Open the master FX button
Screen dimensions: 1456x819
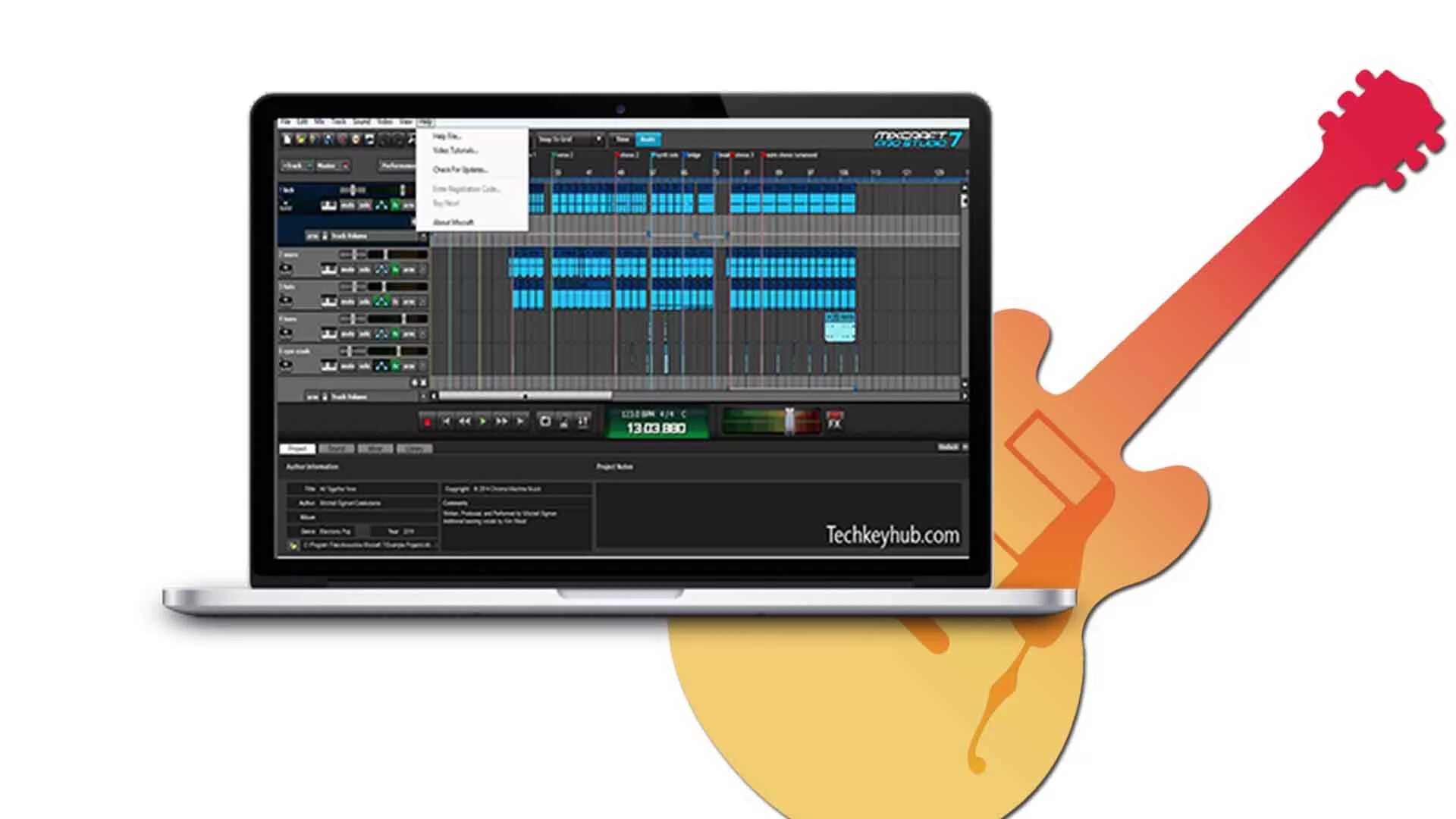point(835,421)
